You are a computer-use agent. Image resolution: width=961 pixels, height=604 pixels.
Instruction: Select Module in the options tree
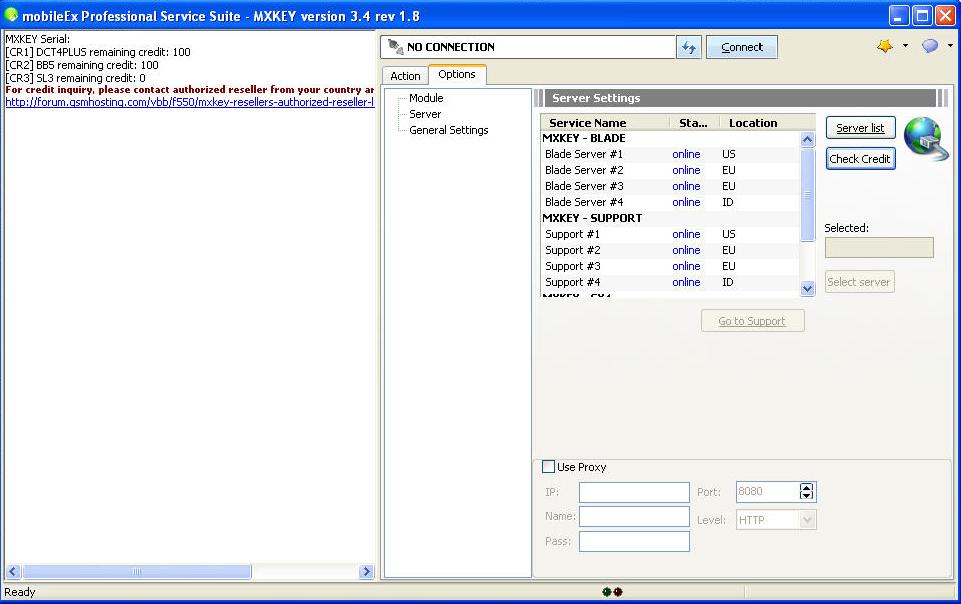coord(426,98)
